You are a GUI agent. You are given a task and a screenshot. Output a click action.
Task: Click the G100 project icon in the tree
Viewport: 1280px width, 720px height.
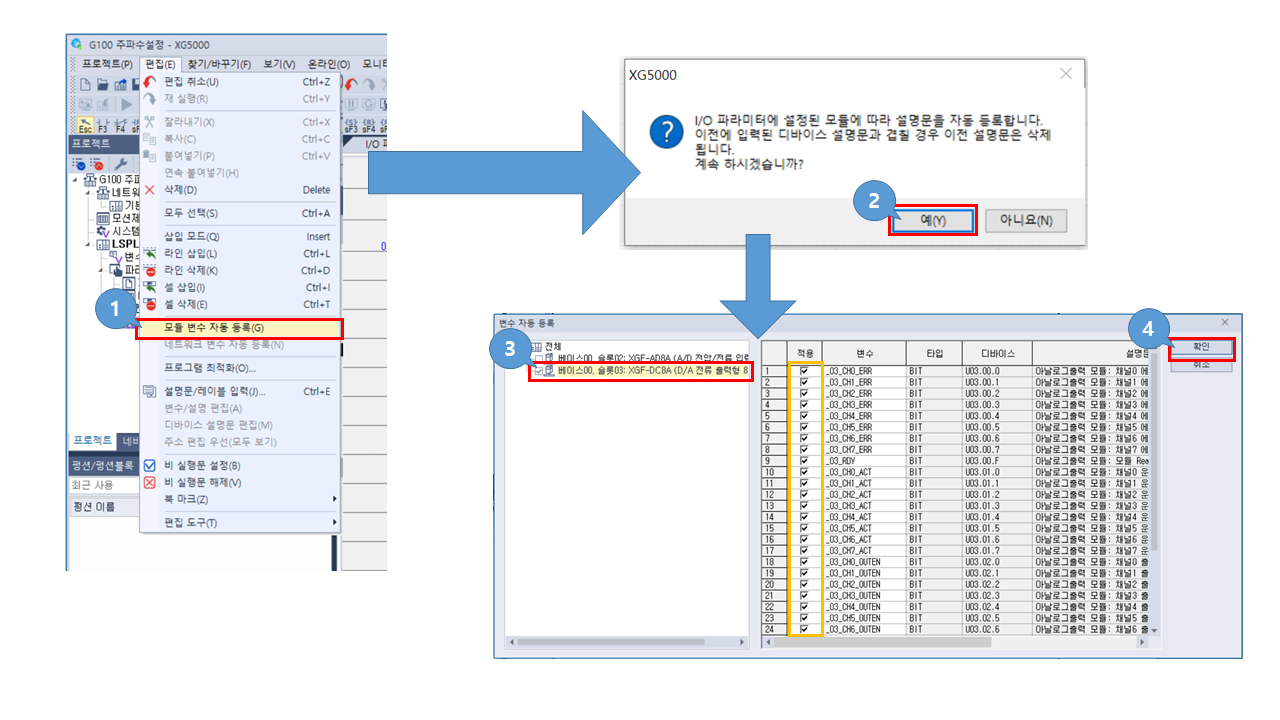click(x=90, y=179)
